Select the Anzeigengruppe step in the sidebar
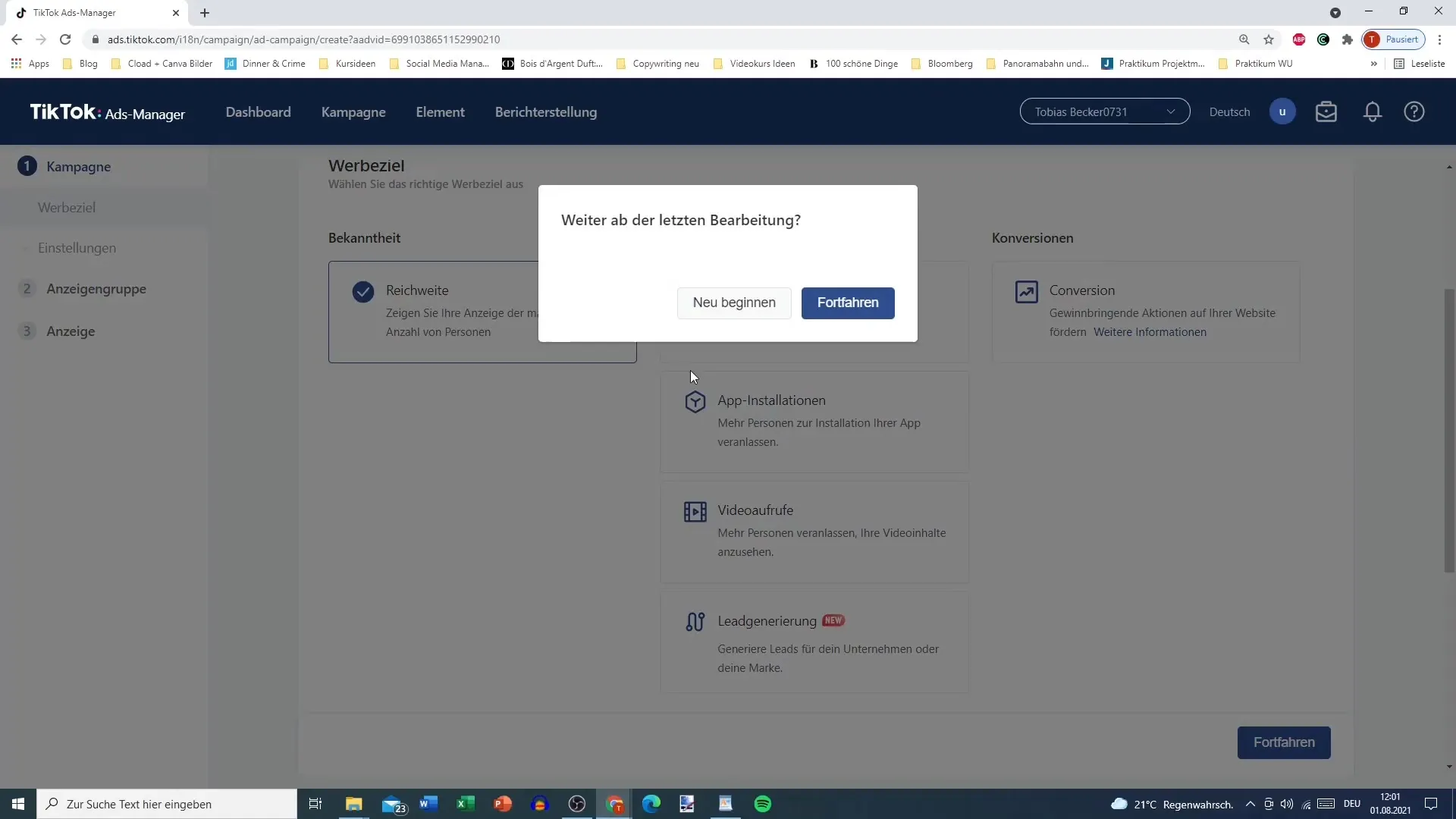Screen dimensions: 1456x819 click(x=96, y=289)
